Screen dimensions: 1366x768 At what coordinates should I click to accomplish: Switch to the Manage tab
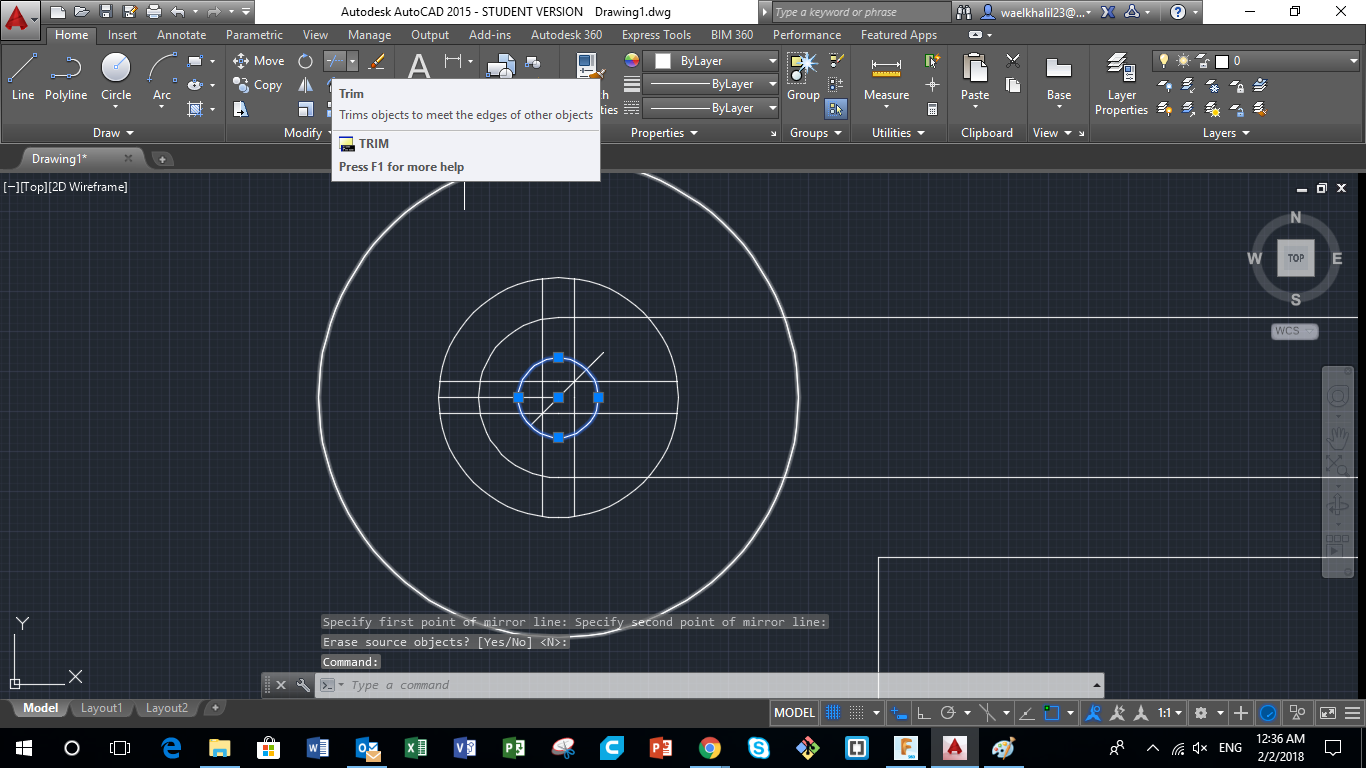[x=369, y=35]
